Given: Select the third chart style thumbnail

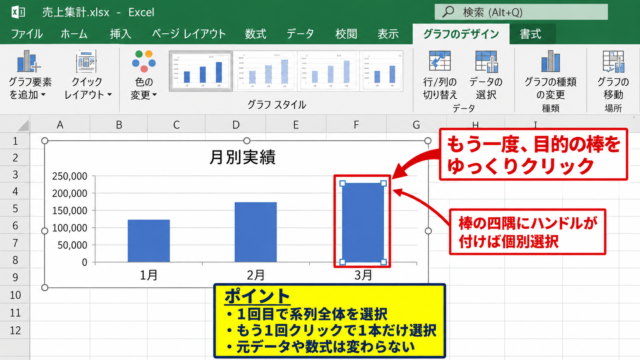Looking at the screenshot, I should click(329, 71).
